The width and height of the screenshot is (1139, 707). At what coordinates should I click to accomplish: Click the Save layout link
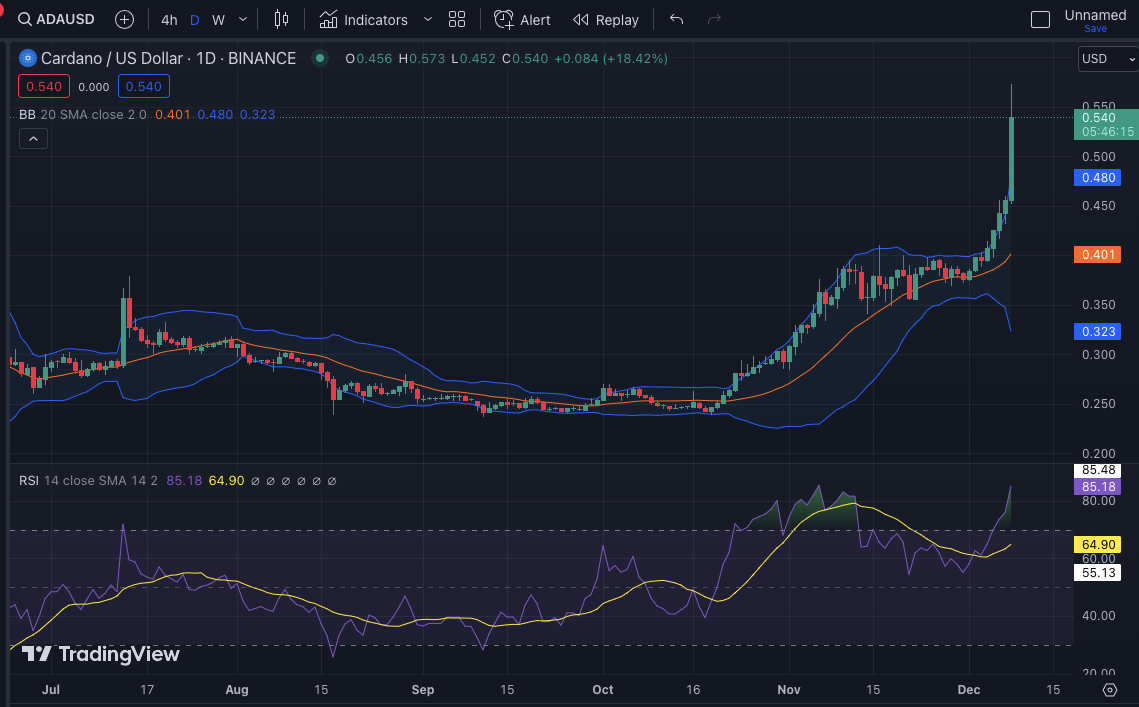pos(1095,29)
